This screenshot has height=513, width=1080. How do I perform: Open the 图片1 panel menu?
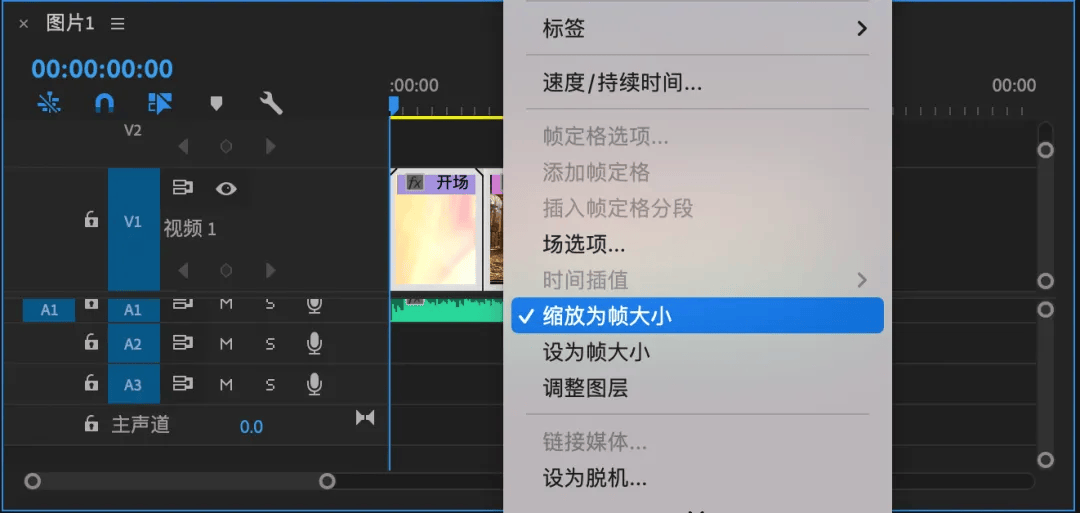118,23
